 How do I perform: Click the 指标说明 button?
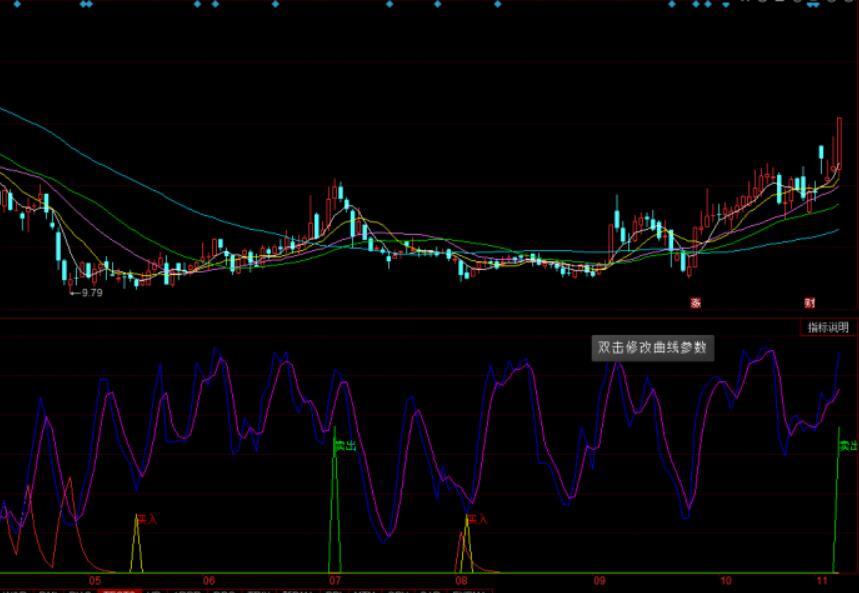point(829,327)
